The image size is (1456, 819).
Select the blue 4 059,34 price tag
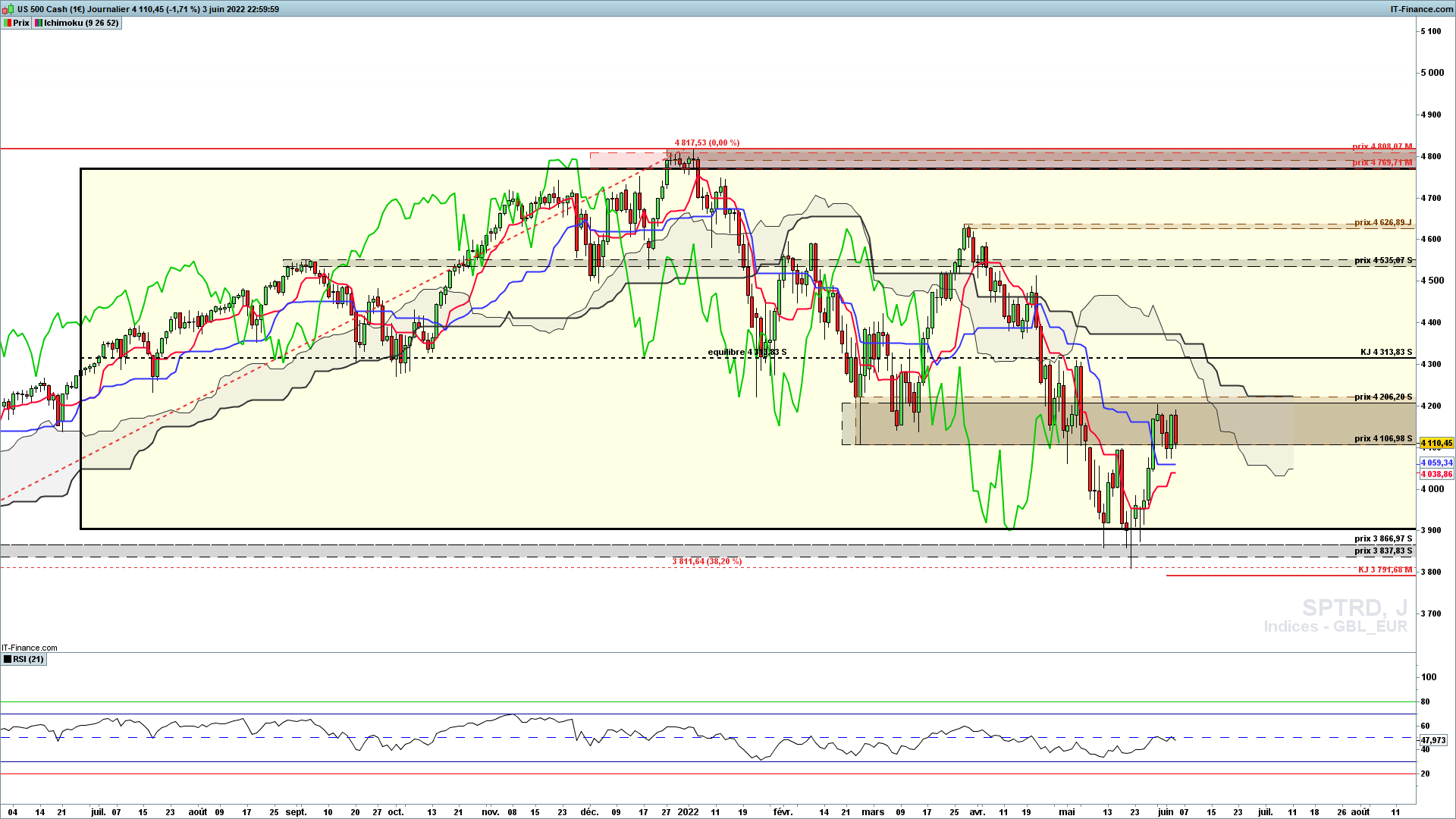pos(1436,463)
